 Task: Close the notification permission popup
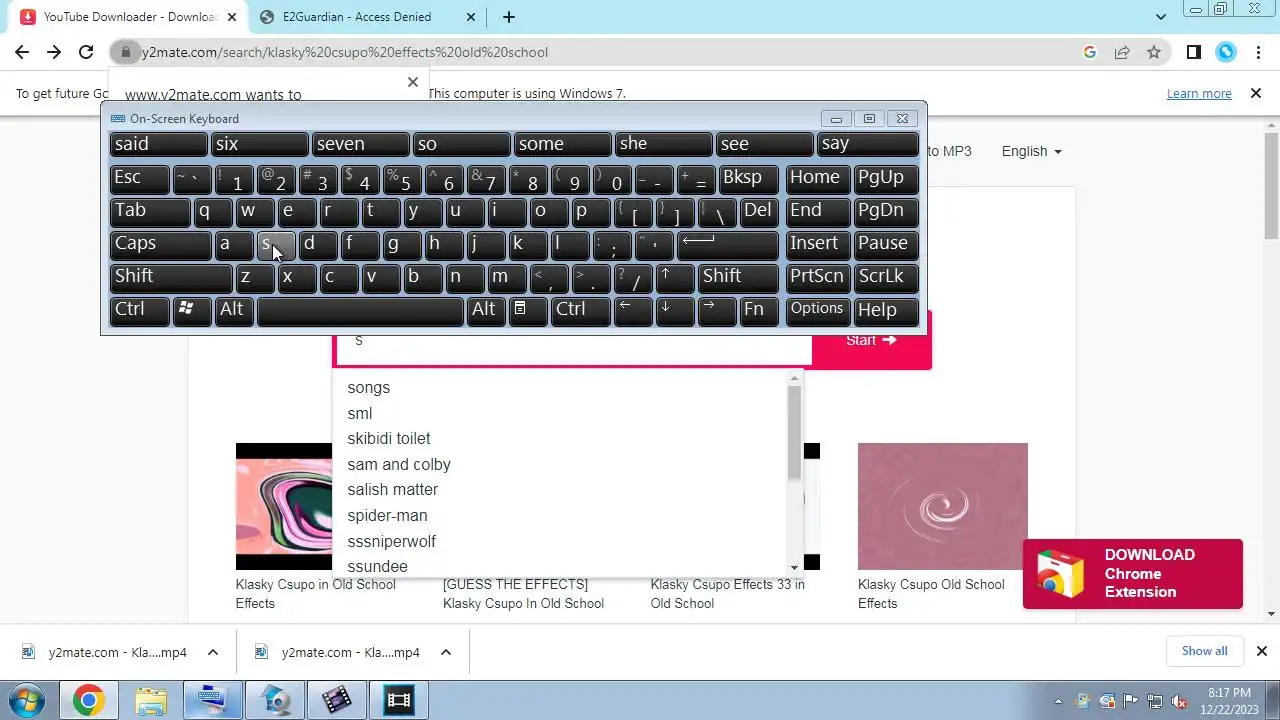pos(412,82)
